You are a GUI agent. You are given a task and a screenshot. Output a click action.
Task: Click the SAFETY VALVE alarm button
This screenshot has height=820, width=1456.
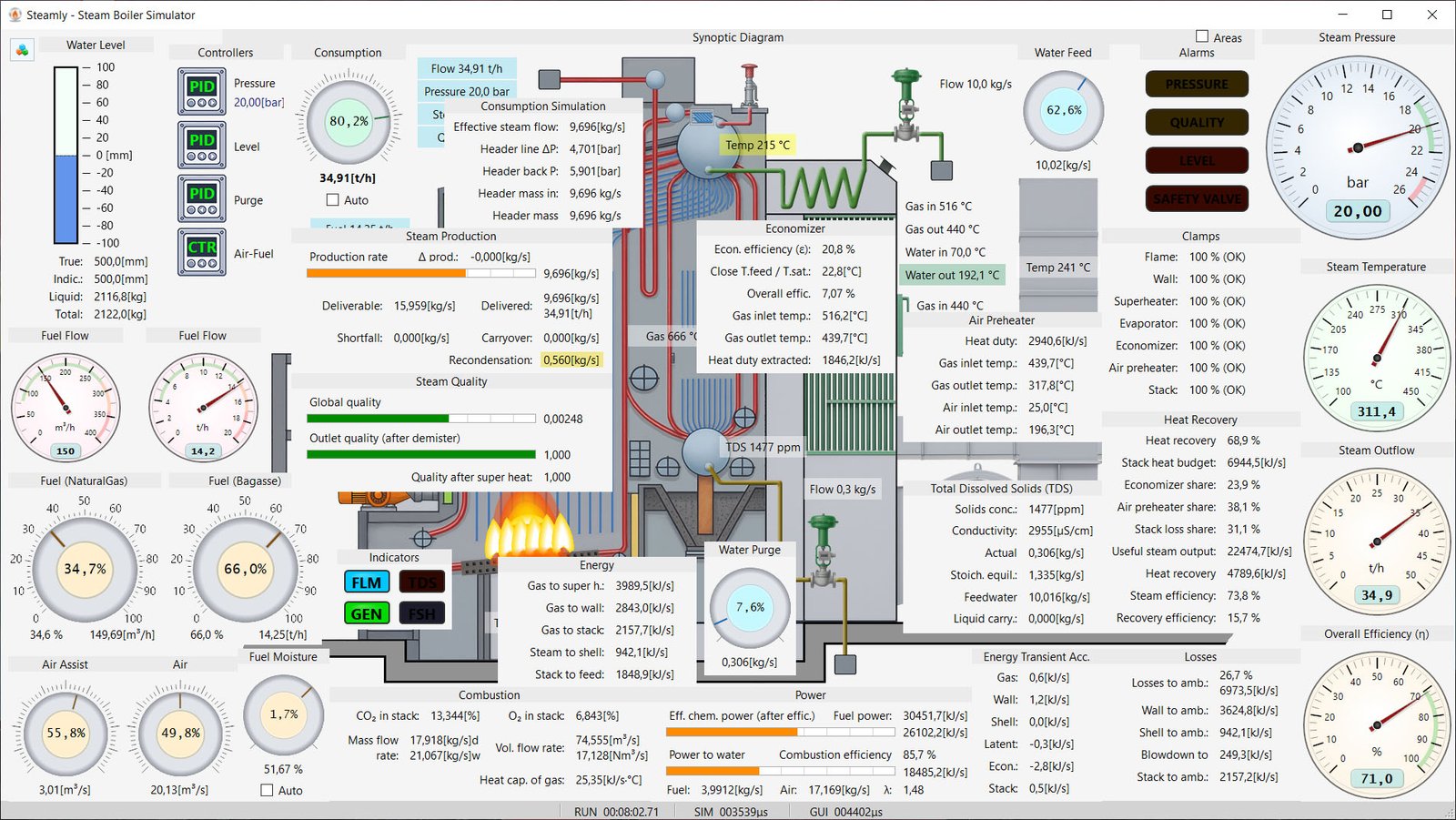(1197, 198)
